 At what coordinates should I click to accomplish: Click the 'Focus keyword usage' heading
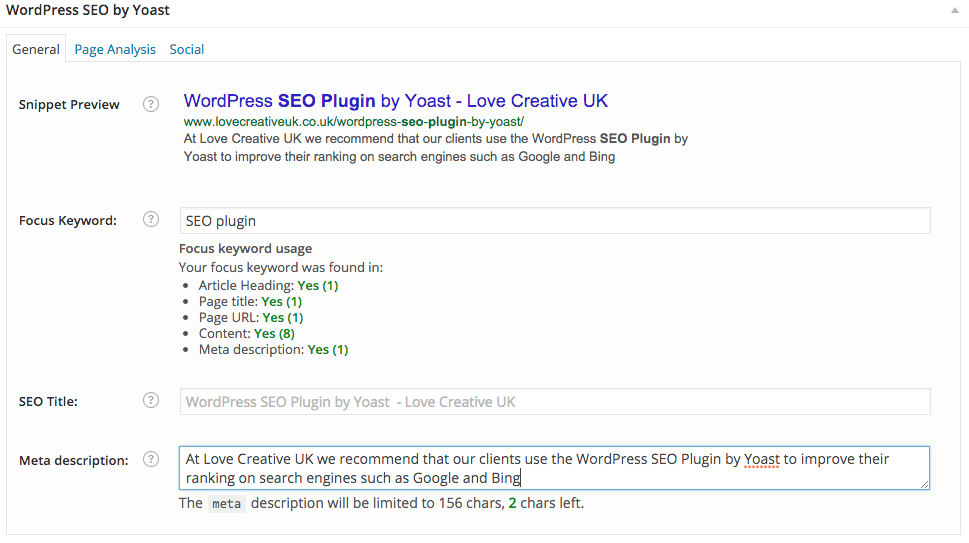click(x=245, y=248)
